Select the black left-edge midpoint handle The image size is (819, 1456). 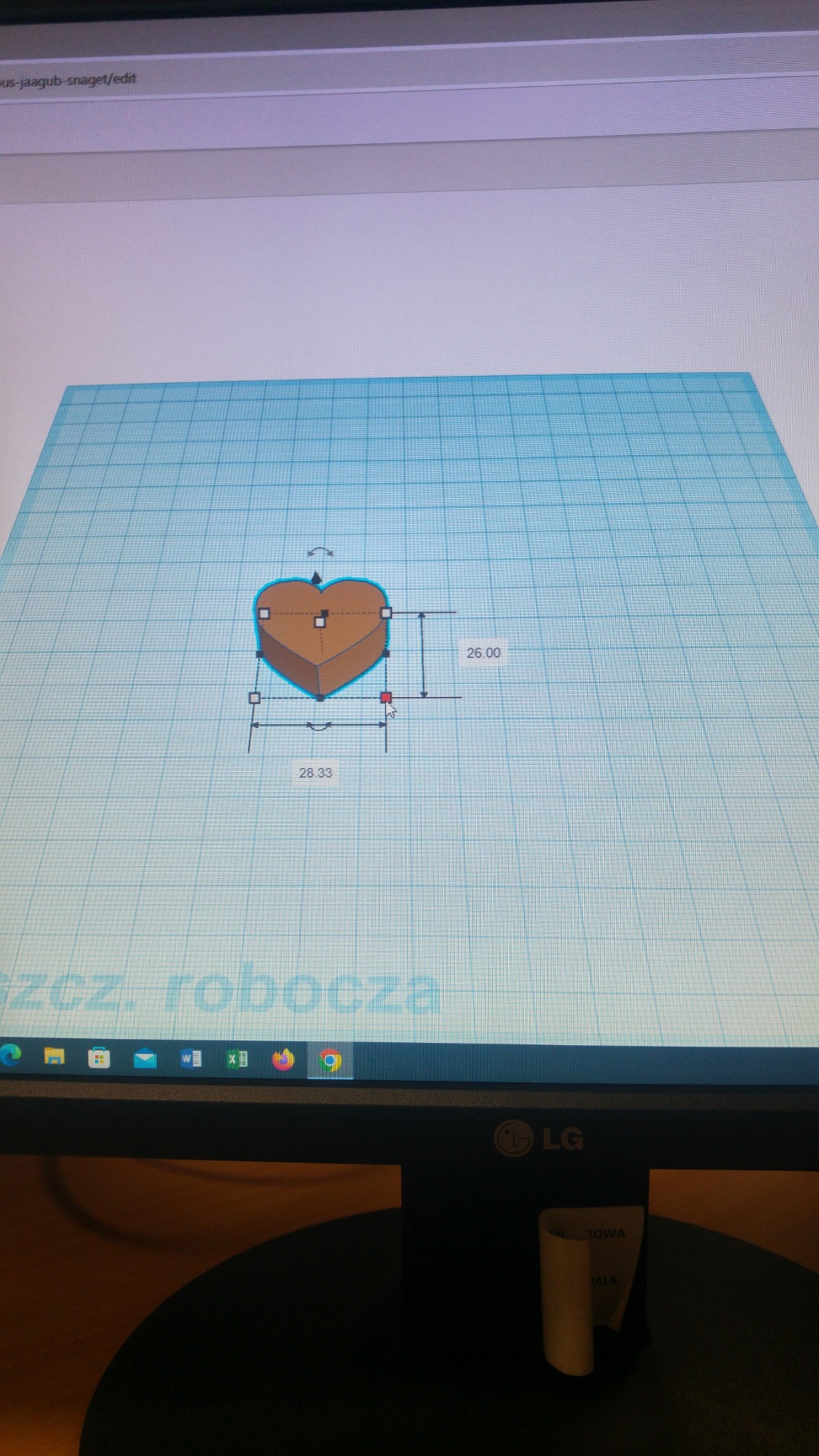coord(259,654)
